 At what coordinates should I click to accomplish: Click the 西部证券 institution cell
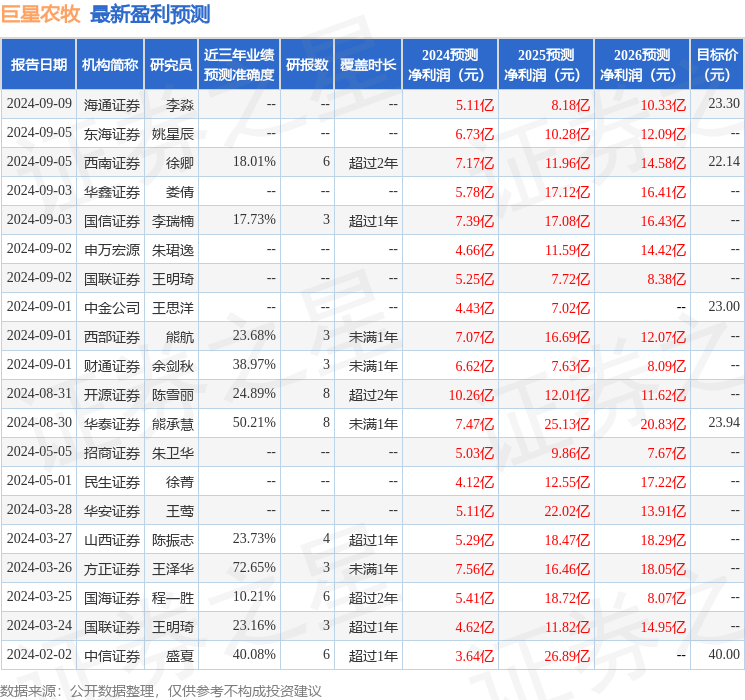[112, 337]
